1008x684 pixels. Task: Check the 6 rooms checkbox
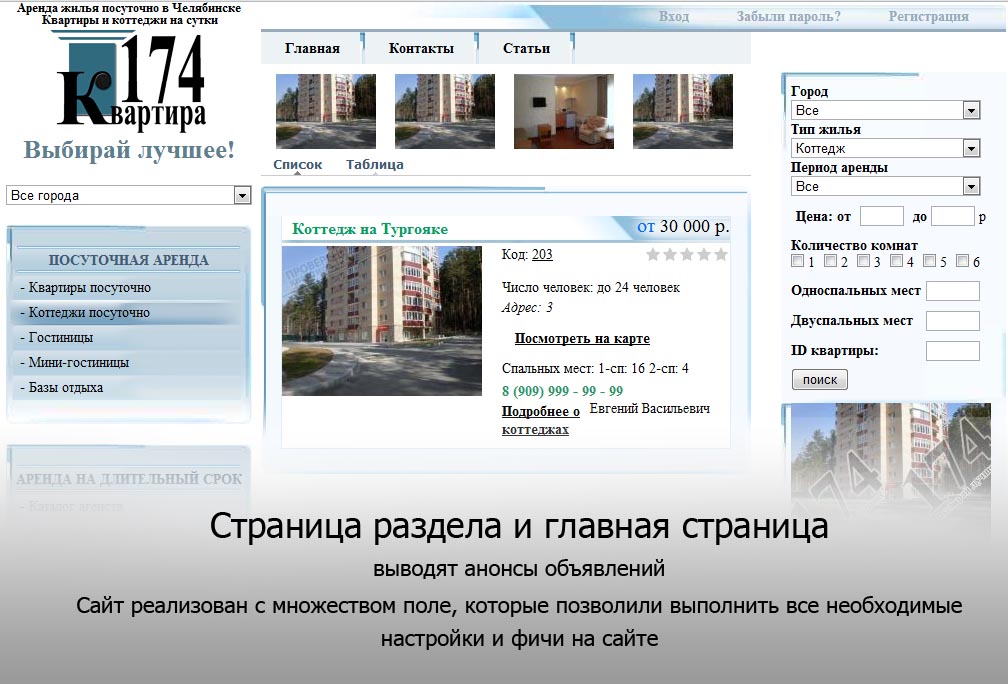click(x=962, y=260)
